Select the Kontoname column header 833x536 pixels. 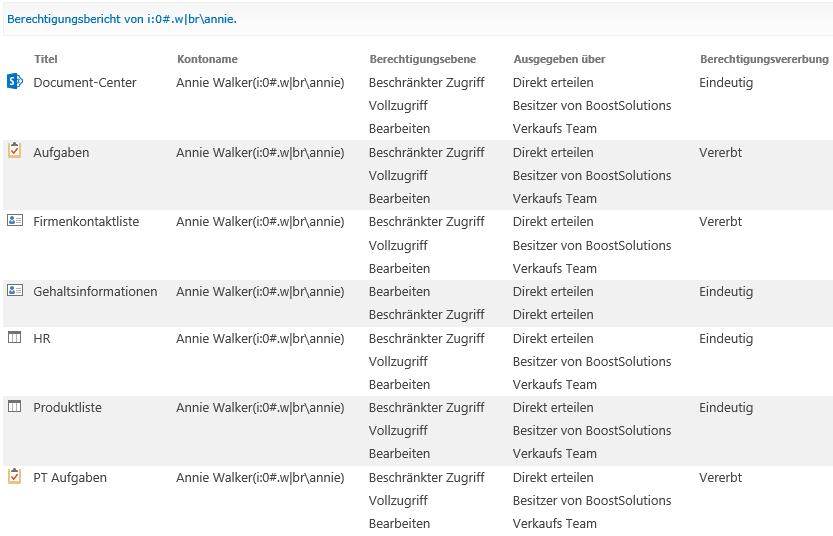[207, 59]
